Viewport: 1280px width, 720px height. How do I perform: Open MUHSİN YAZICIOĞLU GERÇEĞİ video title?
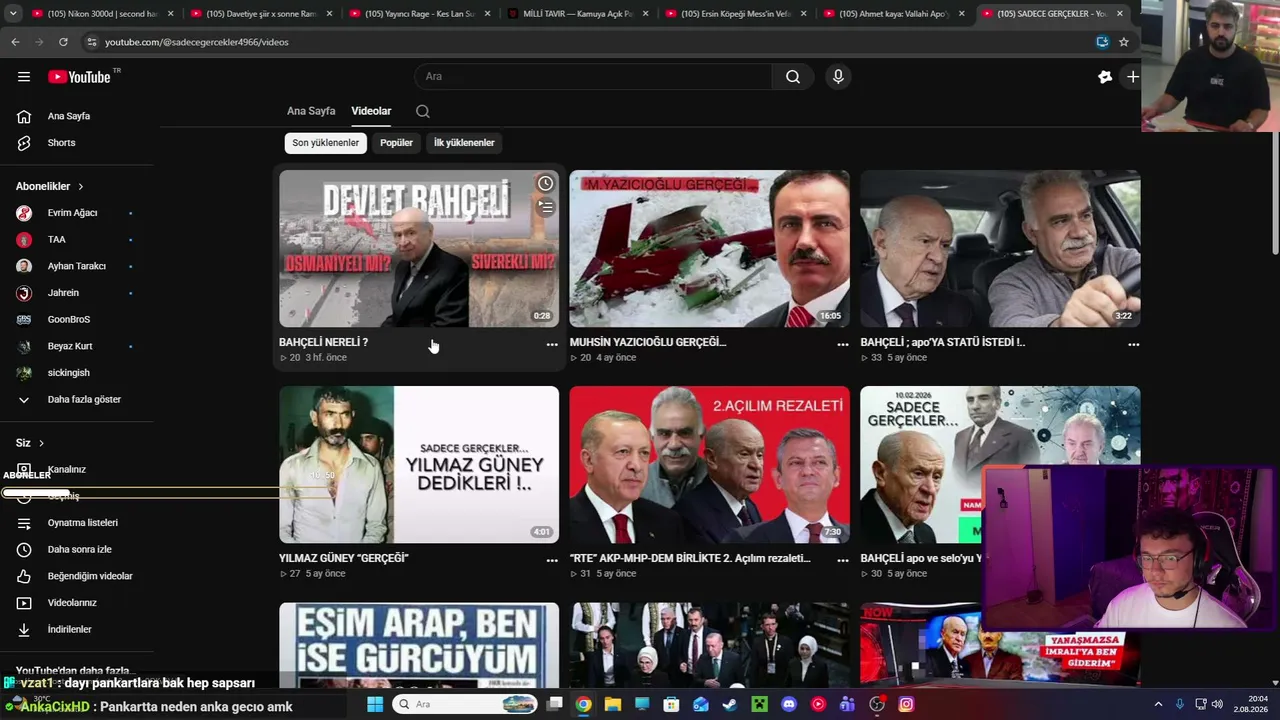[x=648, y=342]
